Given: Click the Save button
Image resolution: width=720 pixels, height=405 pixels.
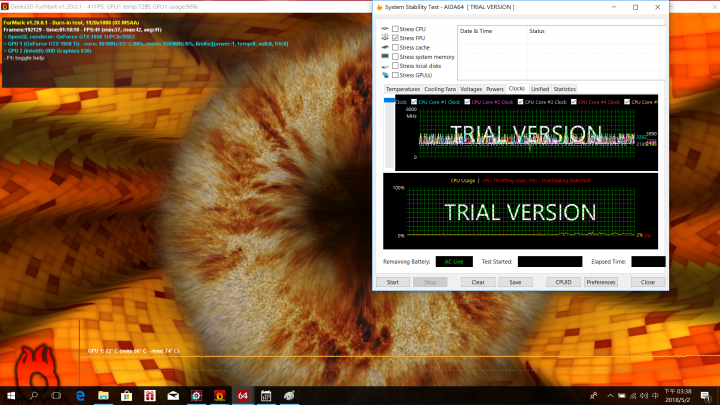Looking at the screenshot, I should (515, 282).
